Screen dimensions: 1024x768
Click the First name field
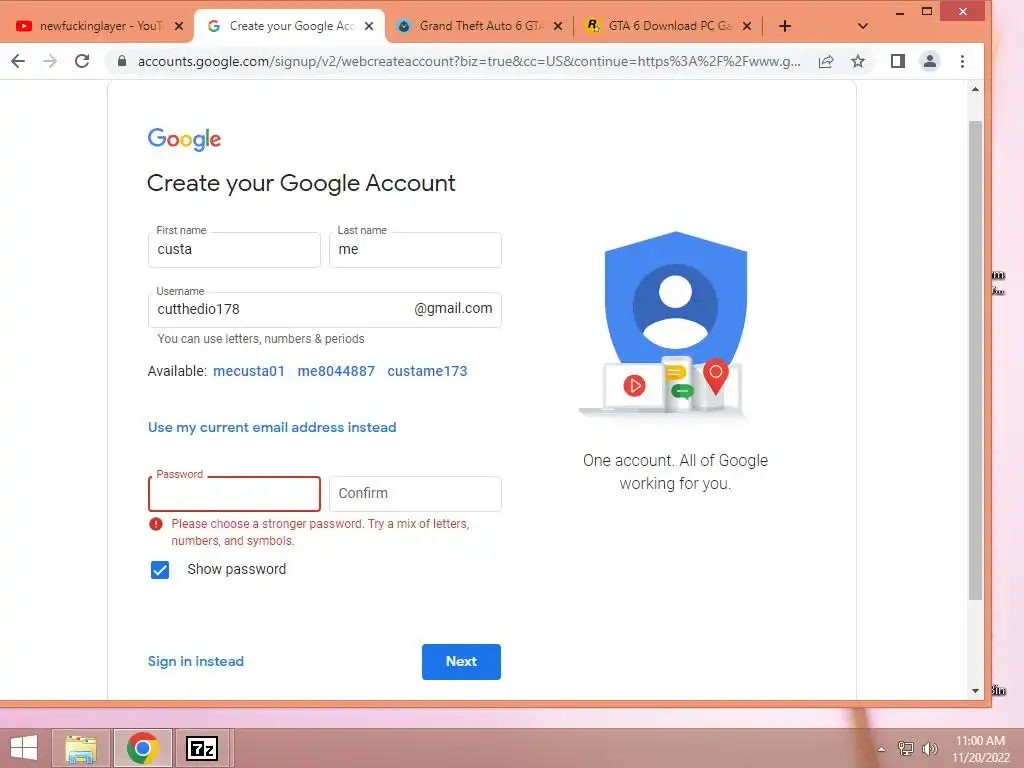(234, 249)
